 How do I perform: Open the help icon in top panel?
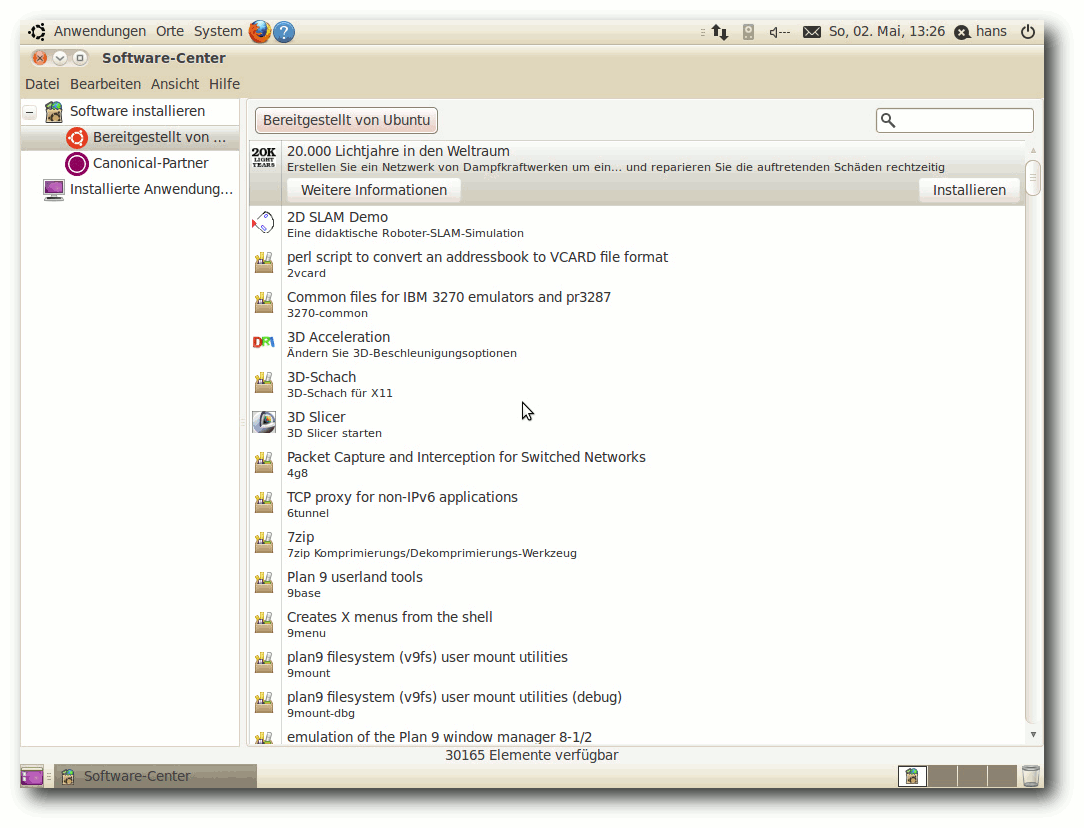coord(284,32)
